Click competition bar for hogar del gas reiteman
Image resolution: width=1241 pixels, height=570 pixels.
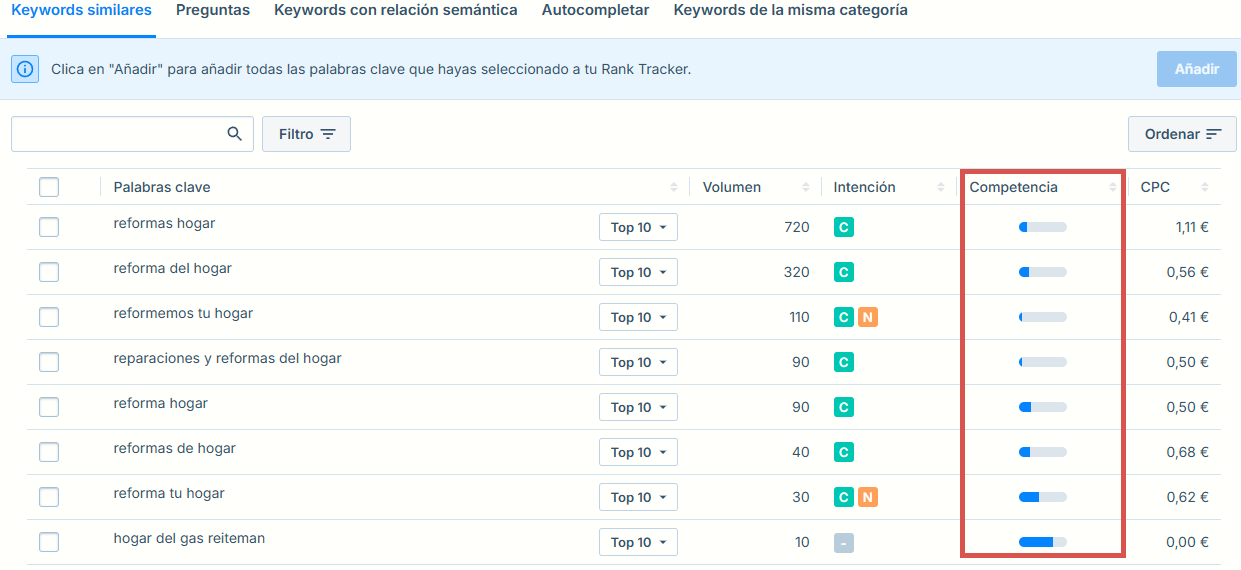click(x=1042, y=542)
